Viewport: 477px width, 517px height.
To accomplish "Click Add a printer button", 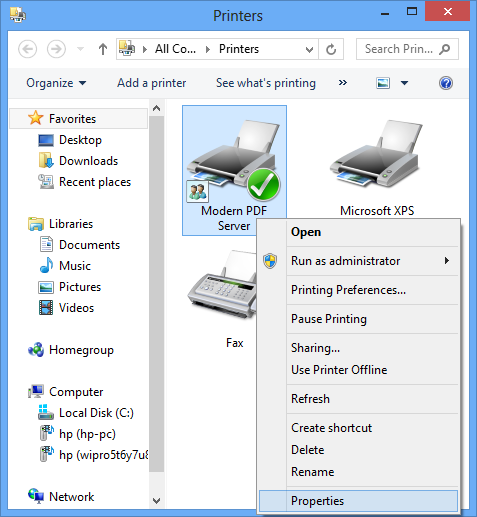I will pos(152,83).
